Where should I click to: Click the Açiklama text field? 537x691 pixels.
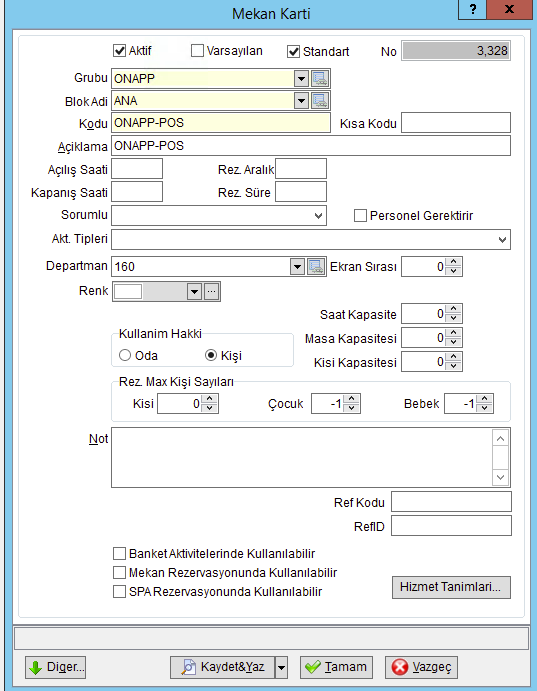pyautogui.click(x=311, y=146)
